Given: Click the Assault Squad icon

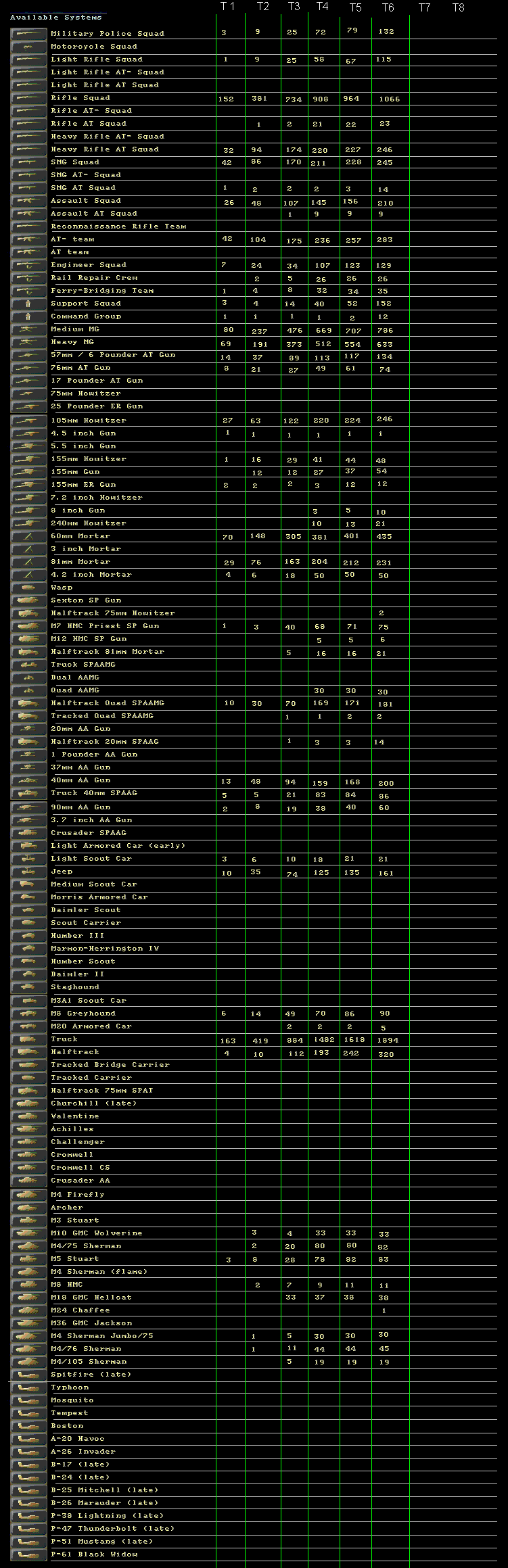Looking at the screenshot, I should 28,200.
